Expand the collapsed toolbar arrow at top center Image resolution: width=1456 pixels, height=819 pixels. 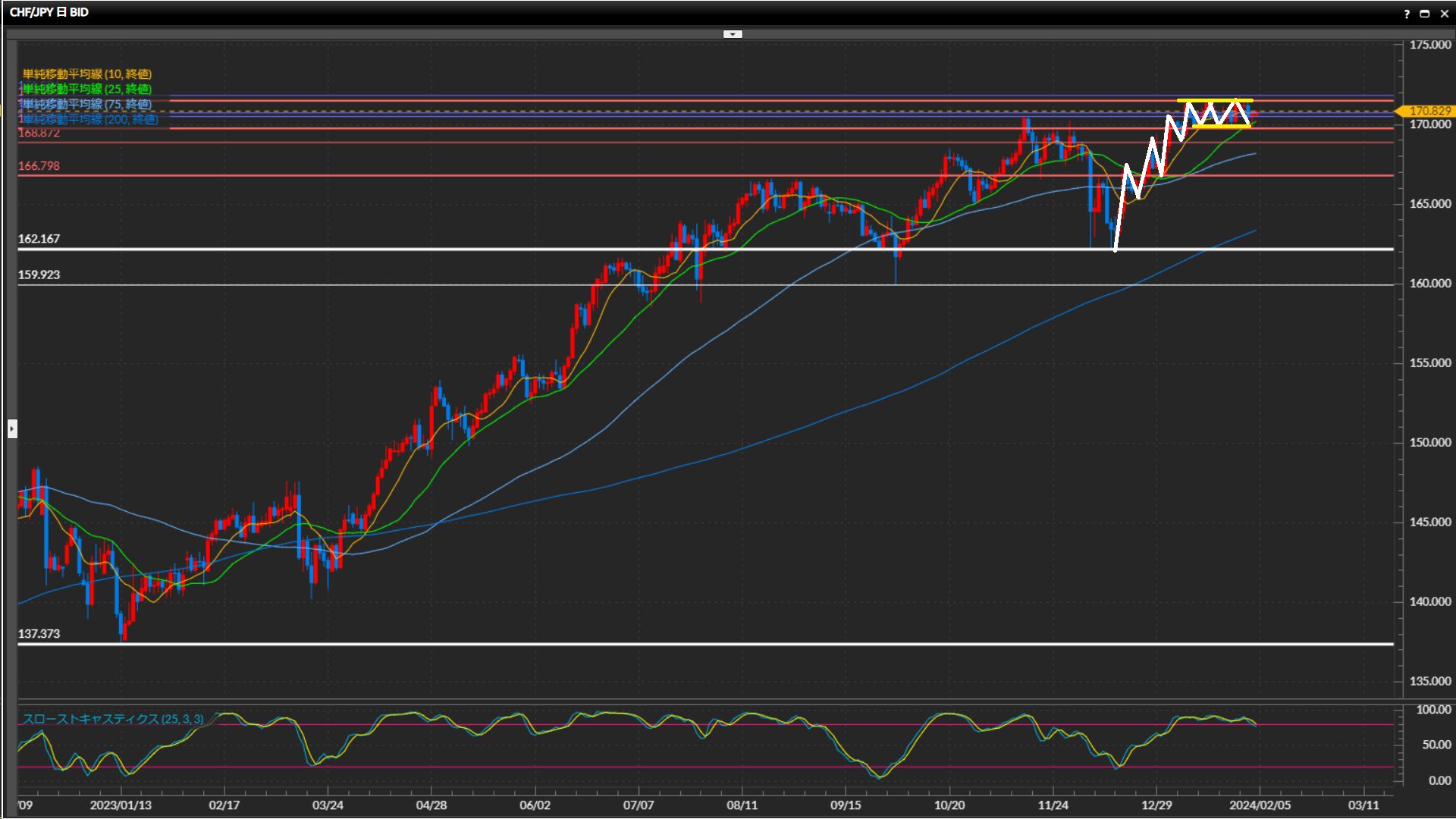pyautogui.click(x=733, y=34)
